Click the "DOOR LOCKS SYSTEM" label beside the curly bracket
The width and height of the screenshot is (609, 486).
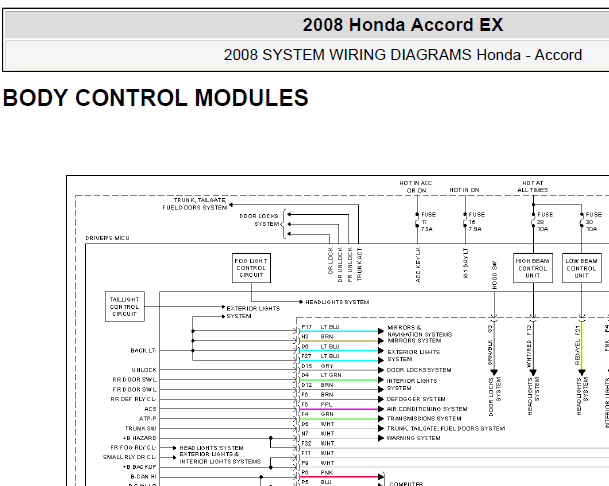[x=259, y=220]
